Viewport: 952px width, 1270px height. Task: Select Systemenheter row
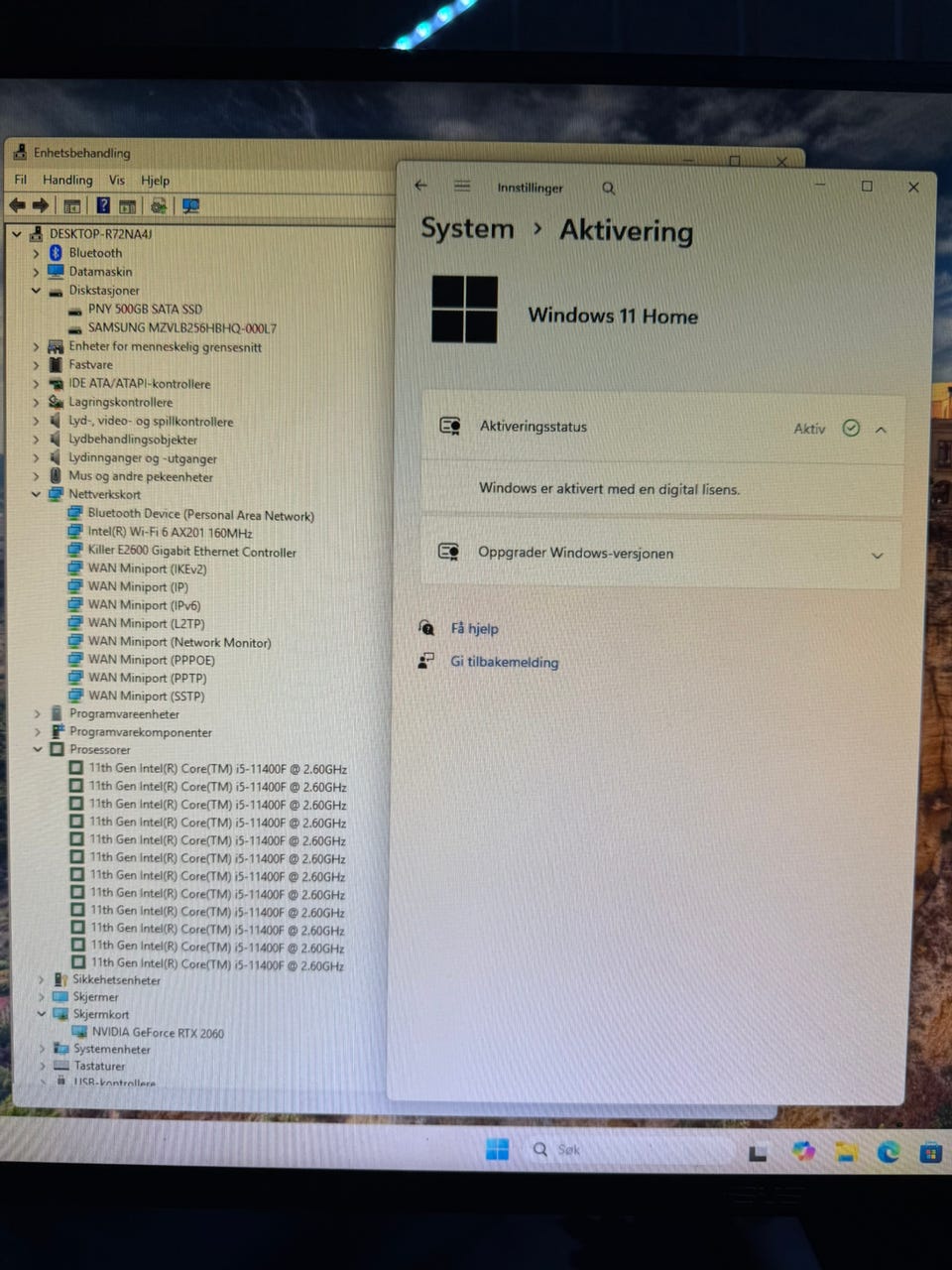pyautogui.click(x=112, y=1049)
